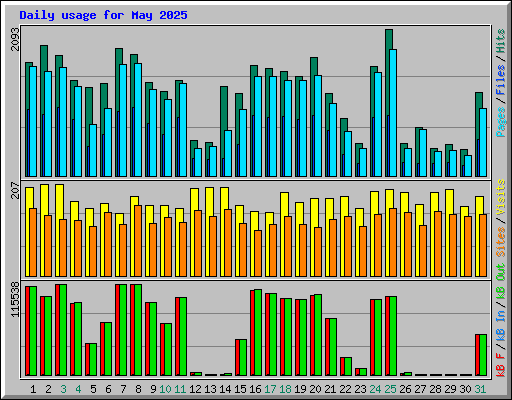The width and height of the screenshot is (512, 400).
Task: Click the Hits legend label
Action: coord(501,41)
